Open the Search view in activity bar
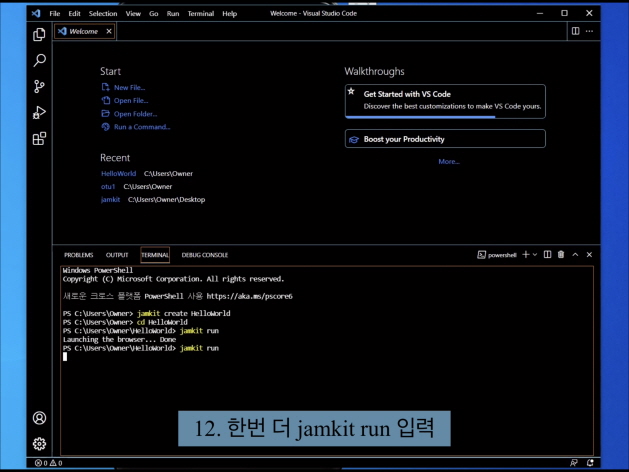Image resolution: width=629 pixels, height=472 pixels. pyautogui.click(x=39, y=61)
